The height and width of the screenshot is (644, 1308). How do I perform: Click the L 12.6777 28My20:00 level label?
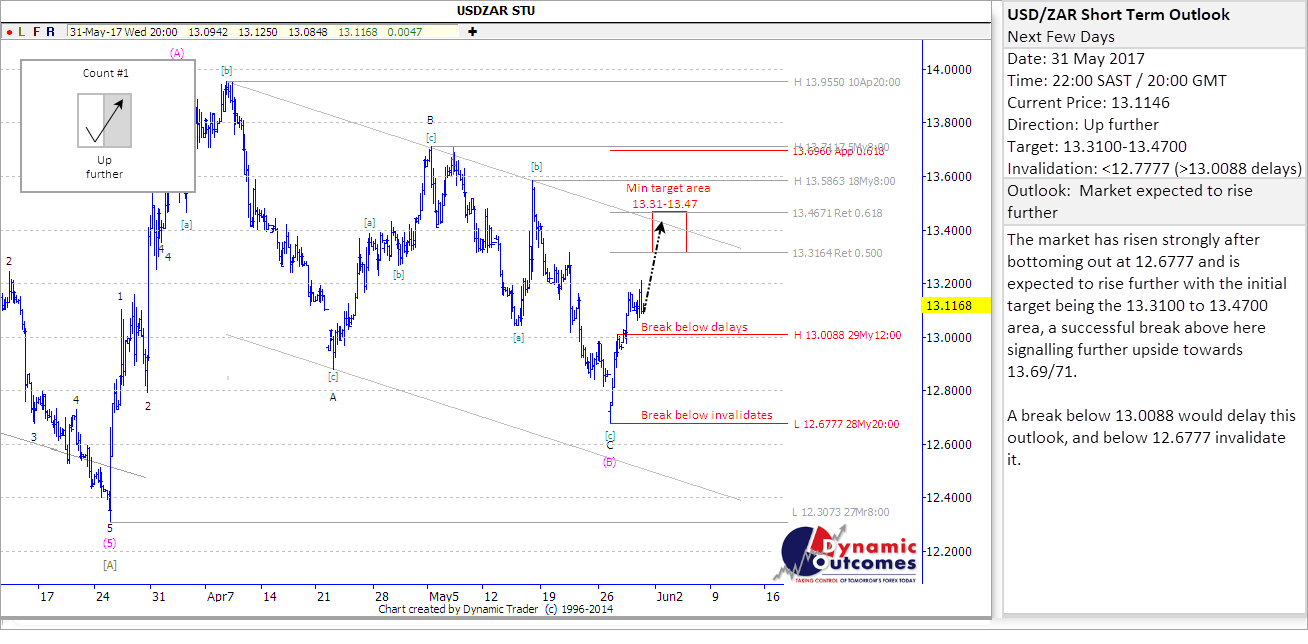click(x=846, y=424)
